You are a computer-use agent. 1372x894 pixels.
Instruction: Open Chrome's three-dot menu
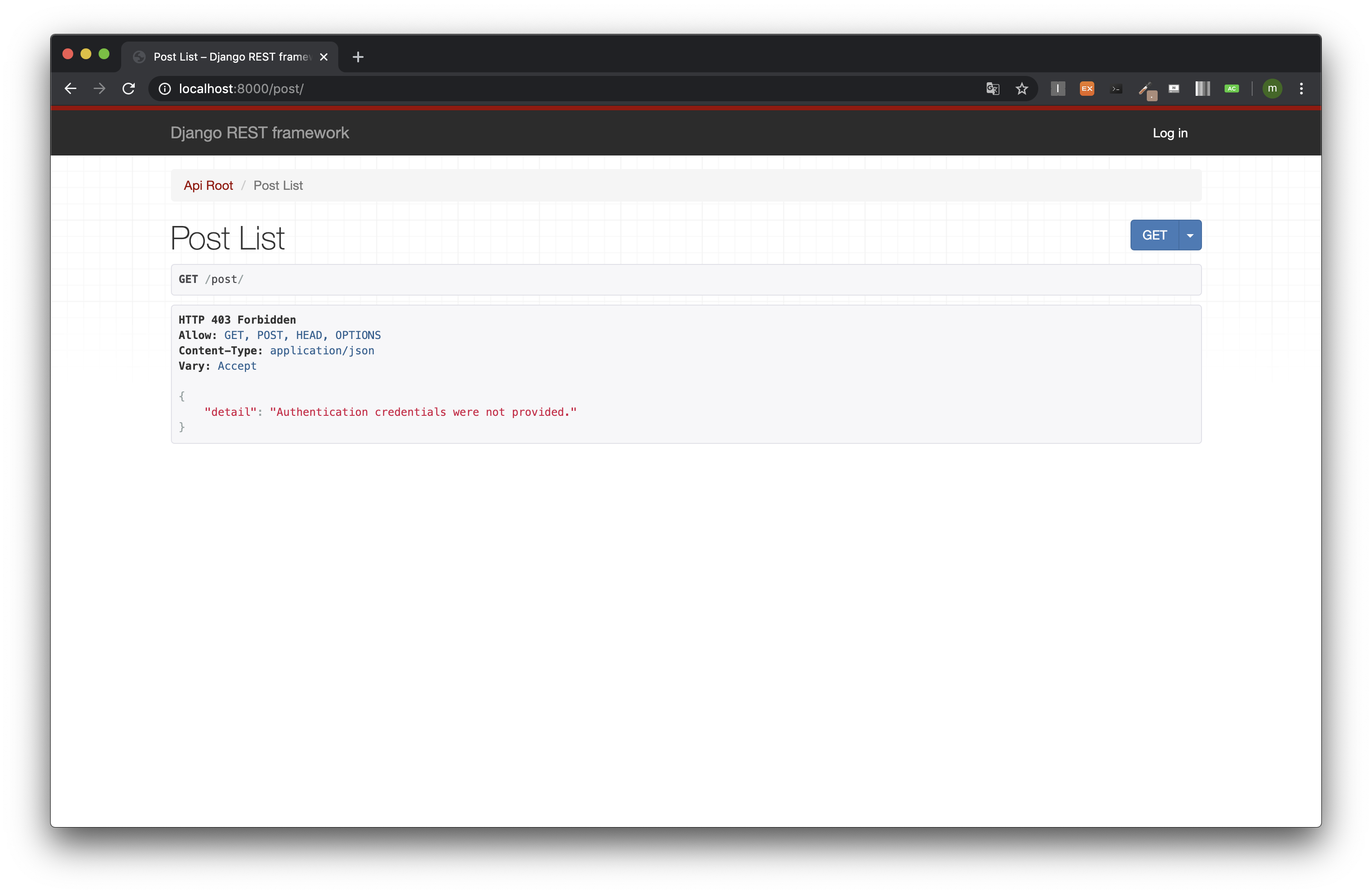tap(1301, 89)
